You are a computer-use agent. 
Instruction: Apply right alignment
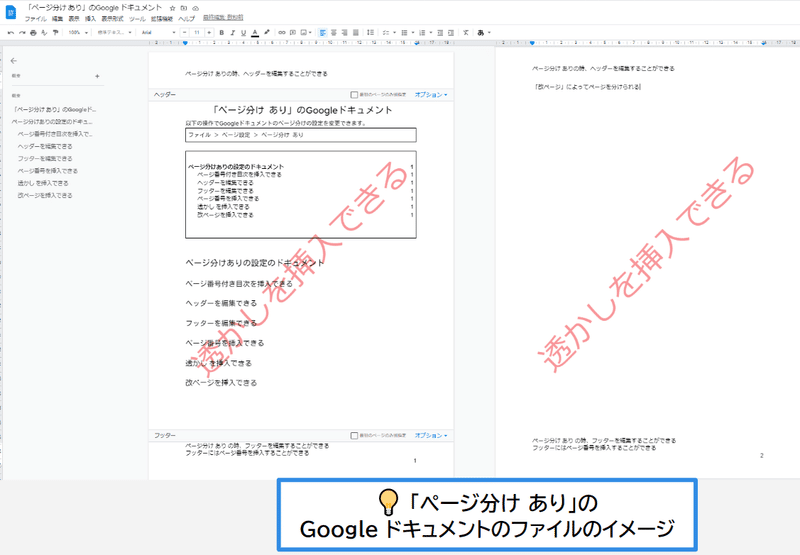tap(345, 33)
